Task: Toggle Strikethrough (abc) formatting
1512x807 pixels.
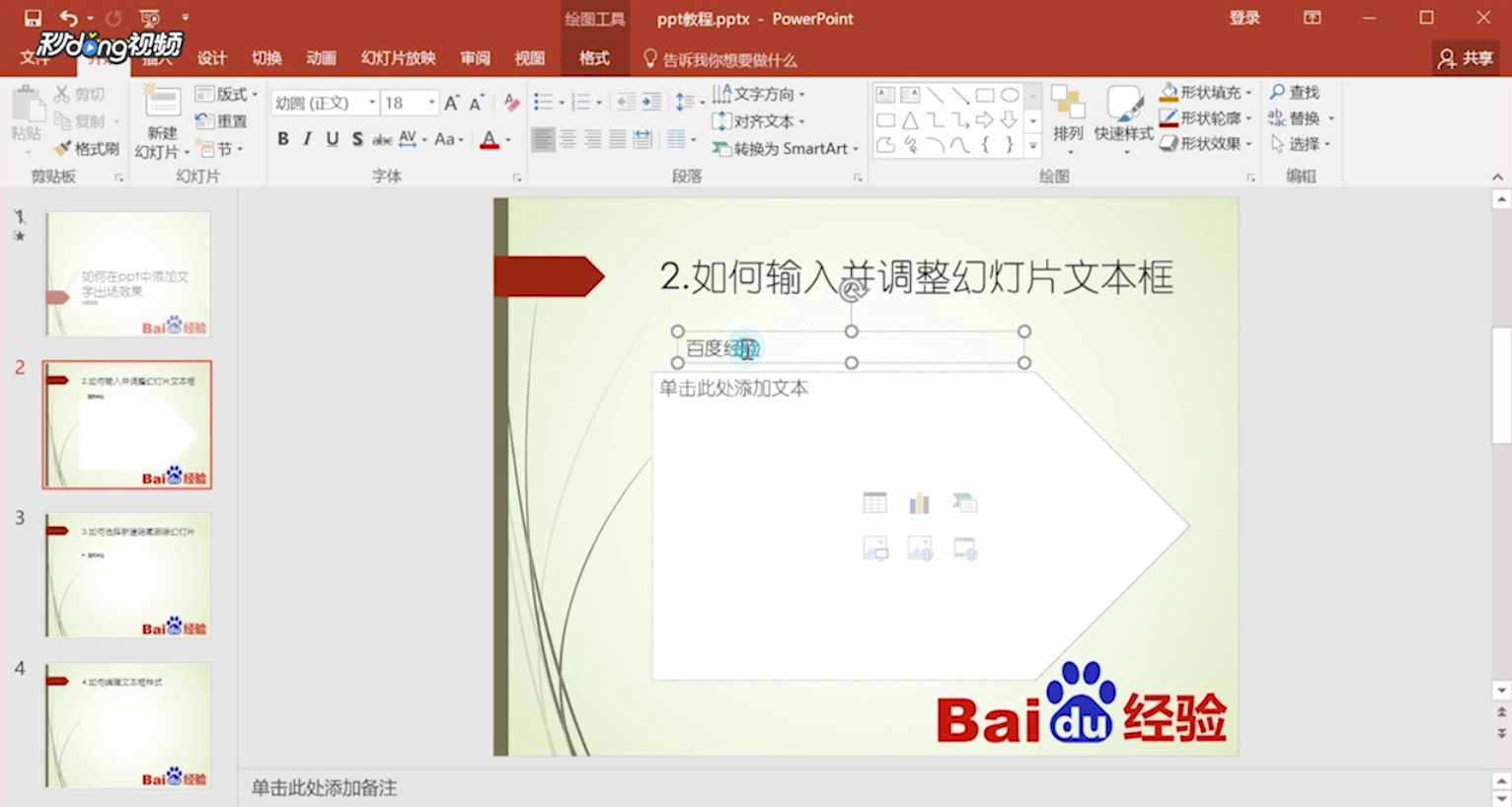Action: [382, 140]
